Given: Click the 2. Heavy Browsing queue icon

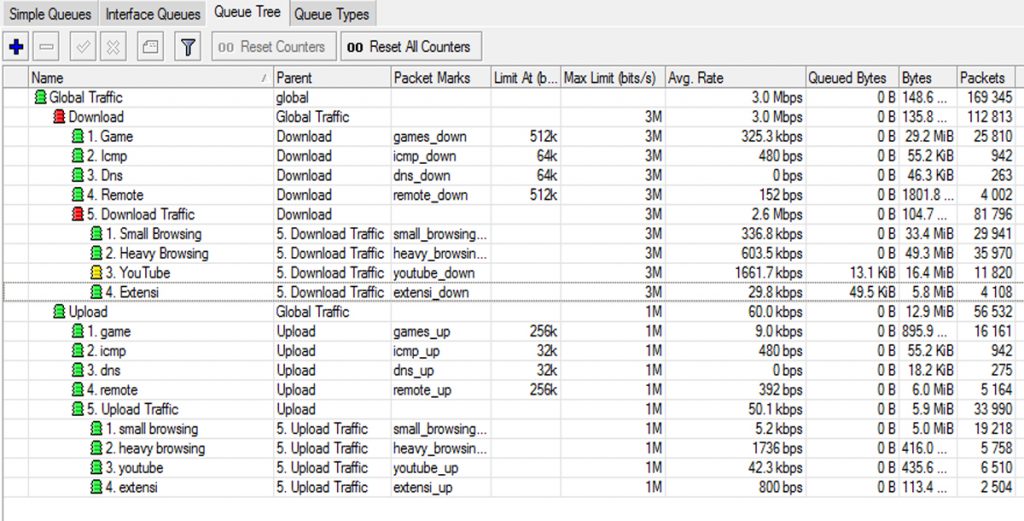Looking at the screenshot, I should point(97,253).
